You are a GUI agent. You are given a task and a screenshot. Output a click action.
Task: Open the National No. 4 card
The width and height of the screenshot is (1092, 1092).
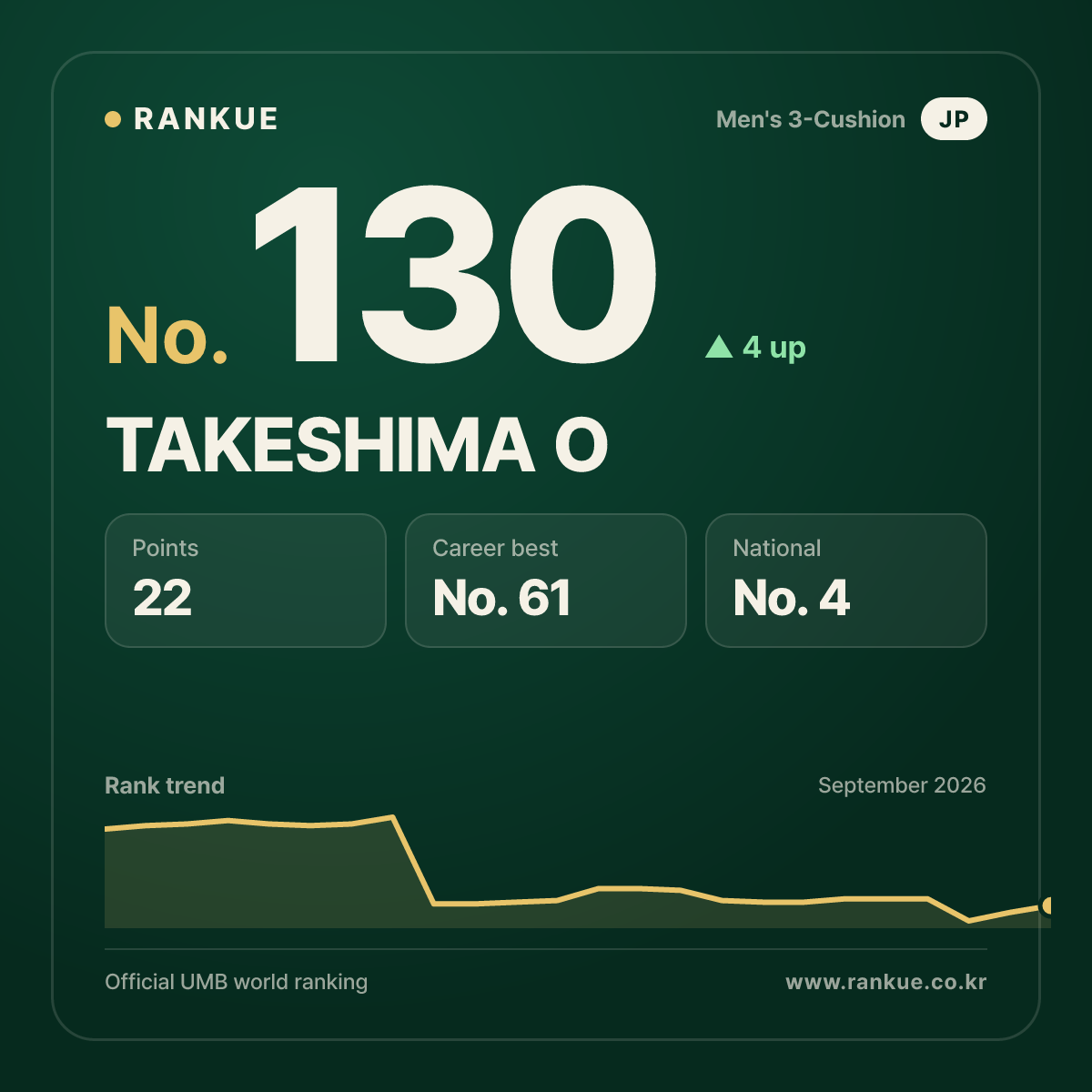[x=846, y=581]
